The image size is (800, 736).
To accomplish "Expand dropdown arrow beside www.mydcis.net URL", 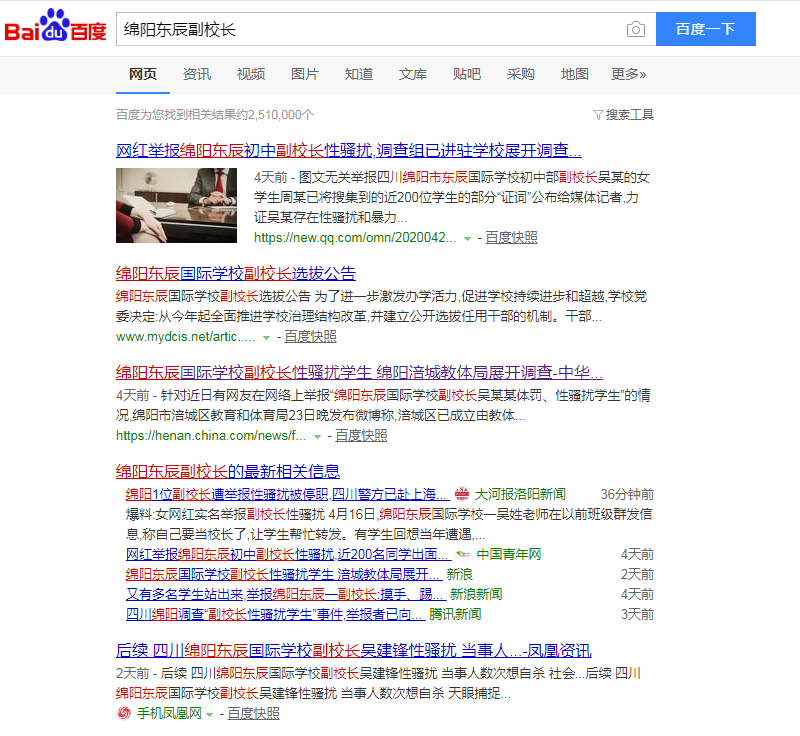I will click(x=266, y=338).
